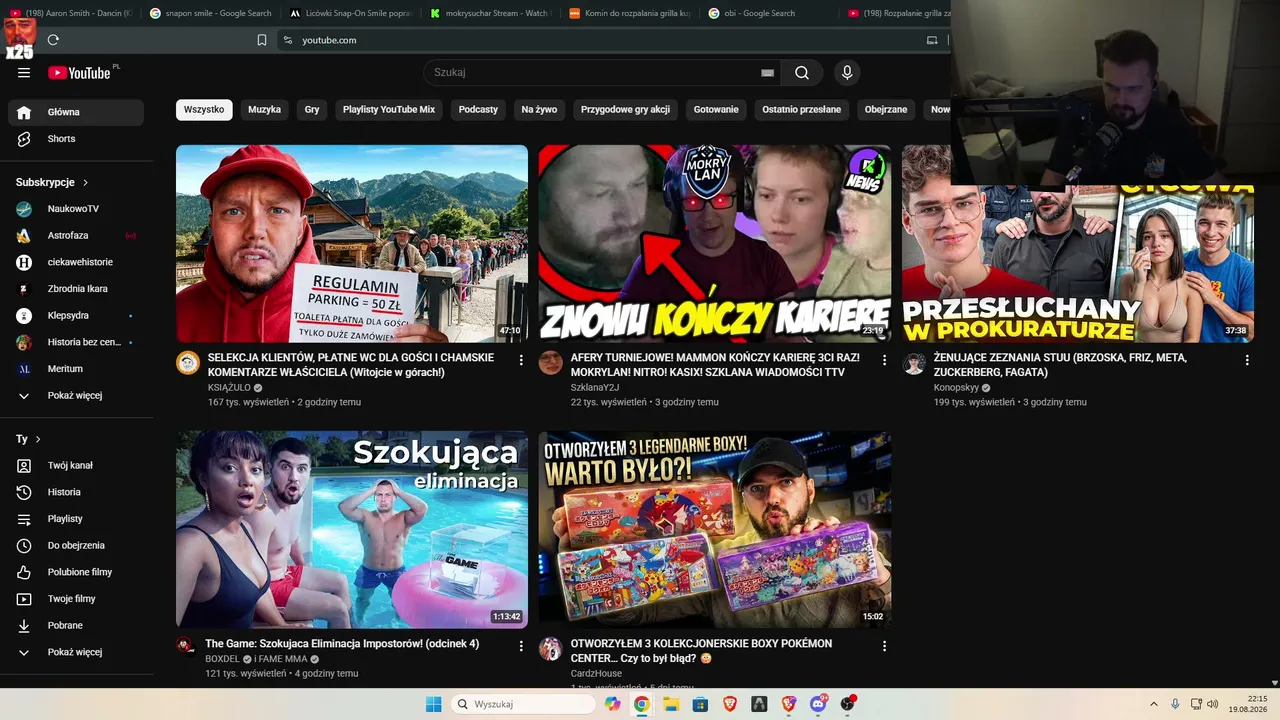1280x720 pixels.
Task: Select the Gotowanie filter chip
Action: click(x=716, y=109)
